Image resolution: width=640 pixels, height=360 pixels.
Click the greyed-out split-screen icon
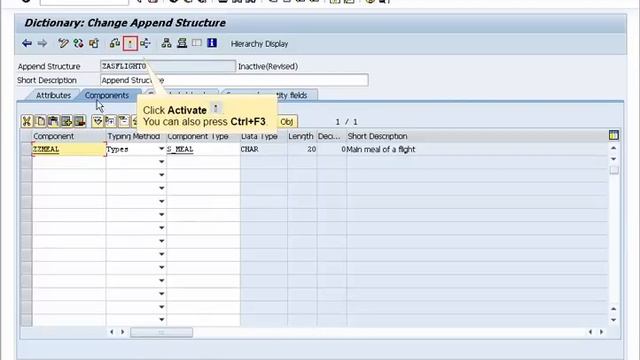(197, 43)
